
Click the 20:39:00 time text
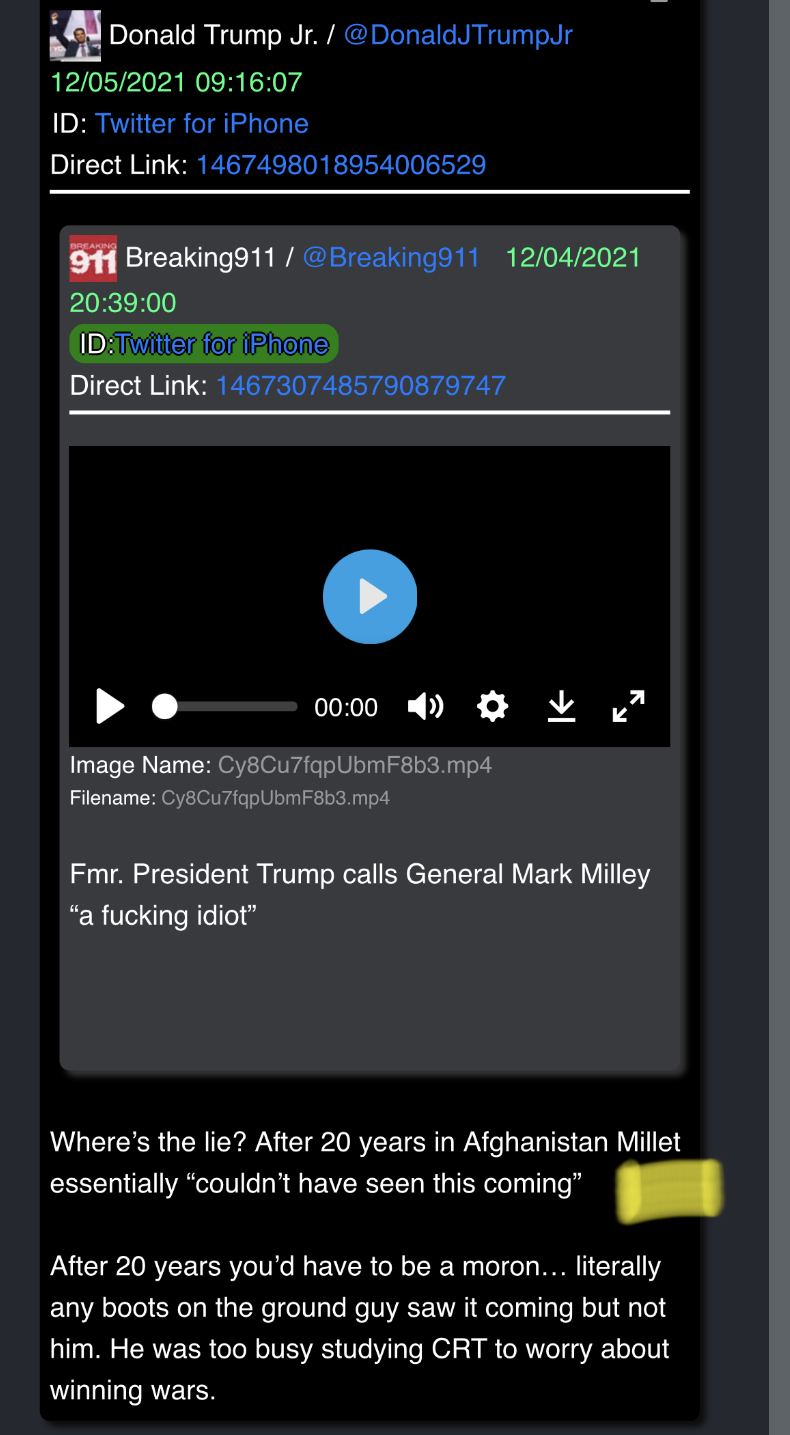tap(123, 302)
